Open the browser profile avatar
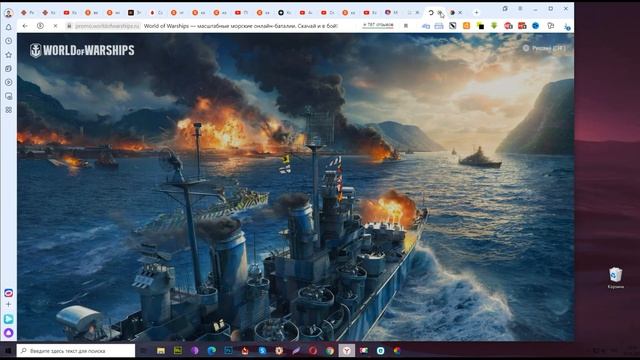 pyautogui.click(x=8, y=13)
